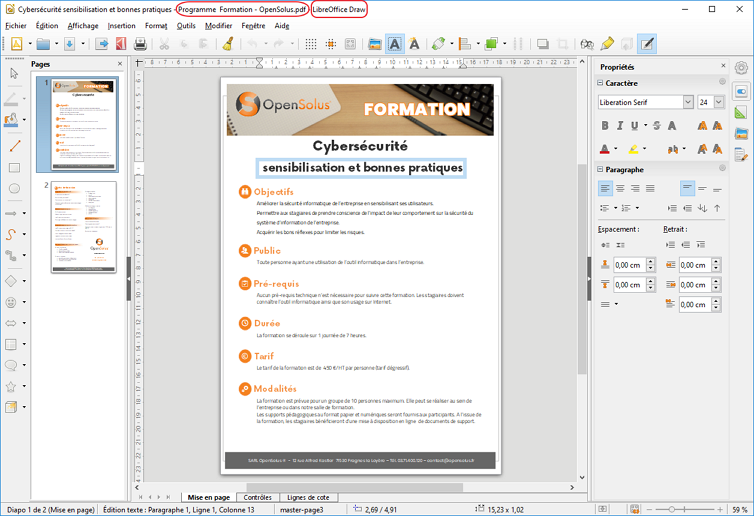
Task: Open the Insertion menu
Action: (121, 25)
